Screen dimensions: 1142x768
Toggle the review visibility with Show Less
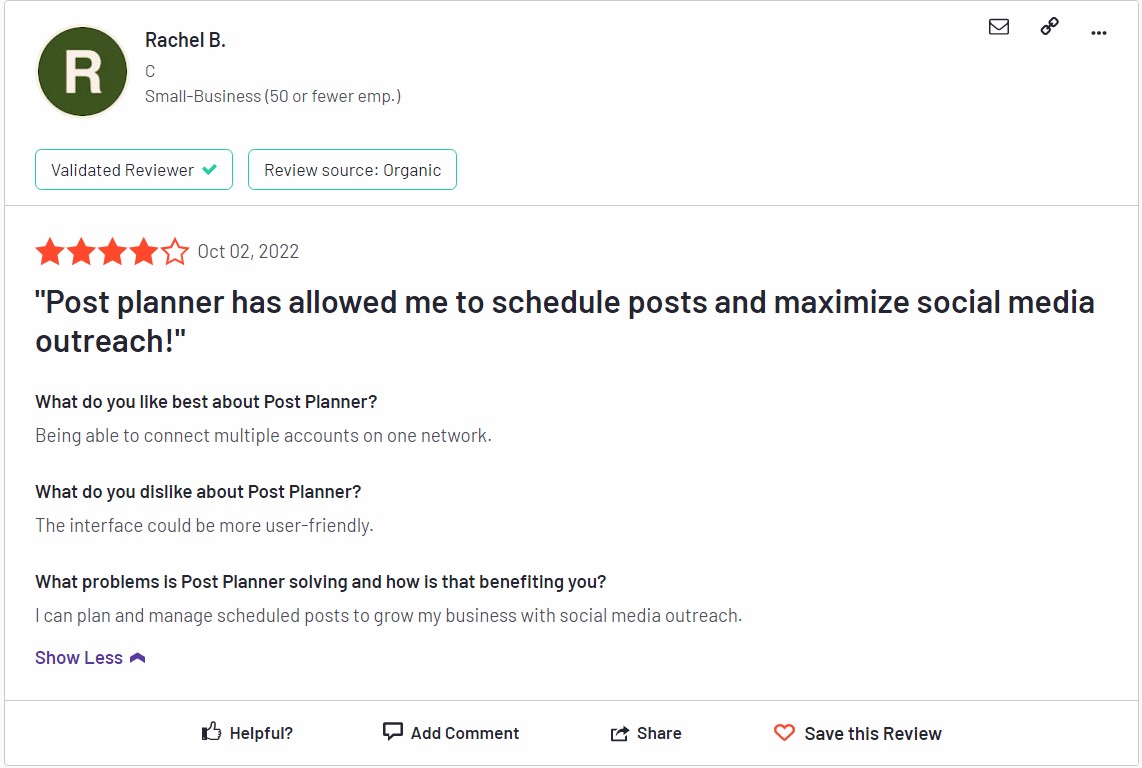(78, 657)
